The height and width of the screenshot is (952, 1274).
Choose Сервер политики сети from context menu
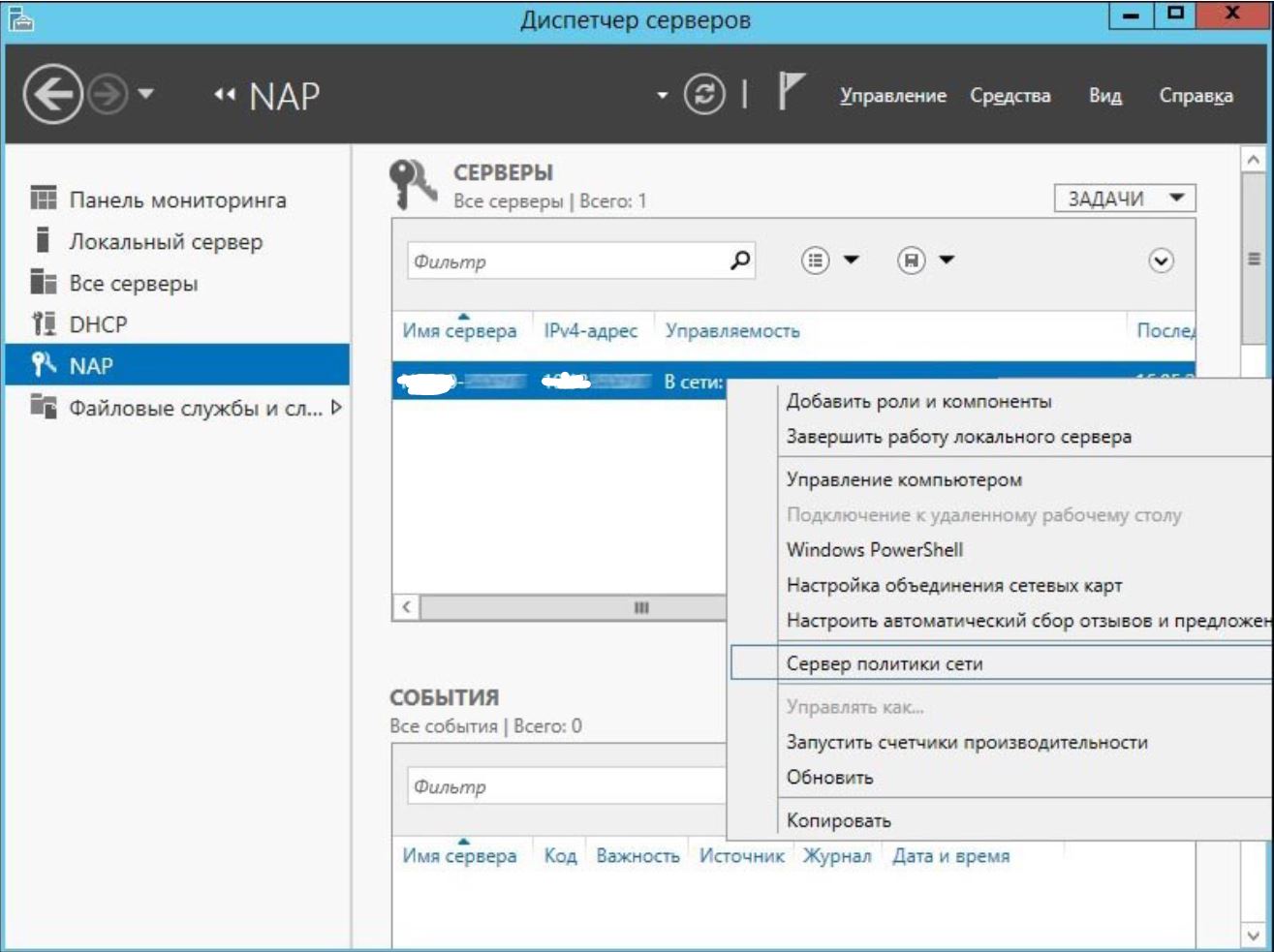[884, 664]
